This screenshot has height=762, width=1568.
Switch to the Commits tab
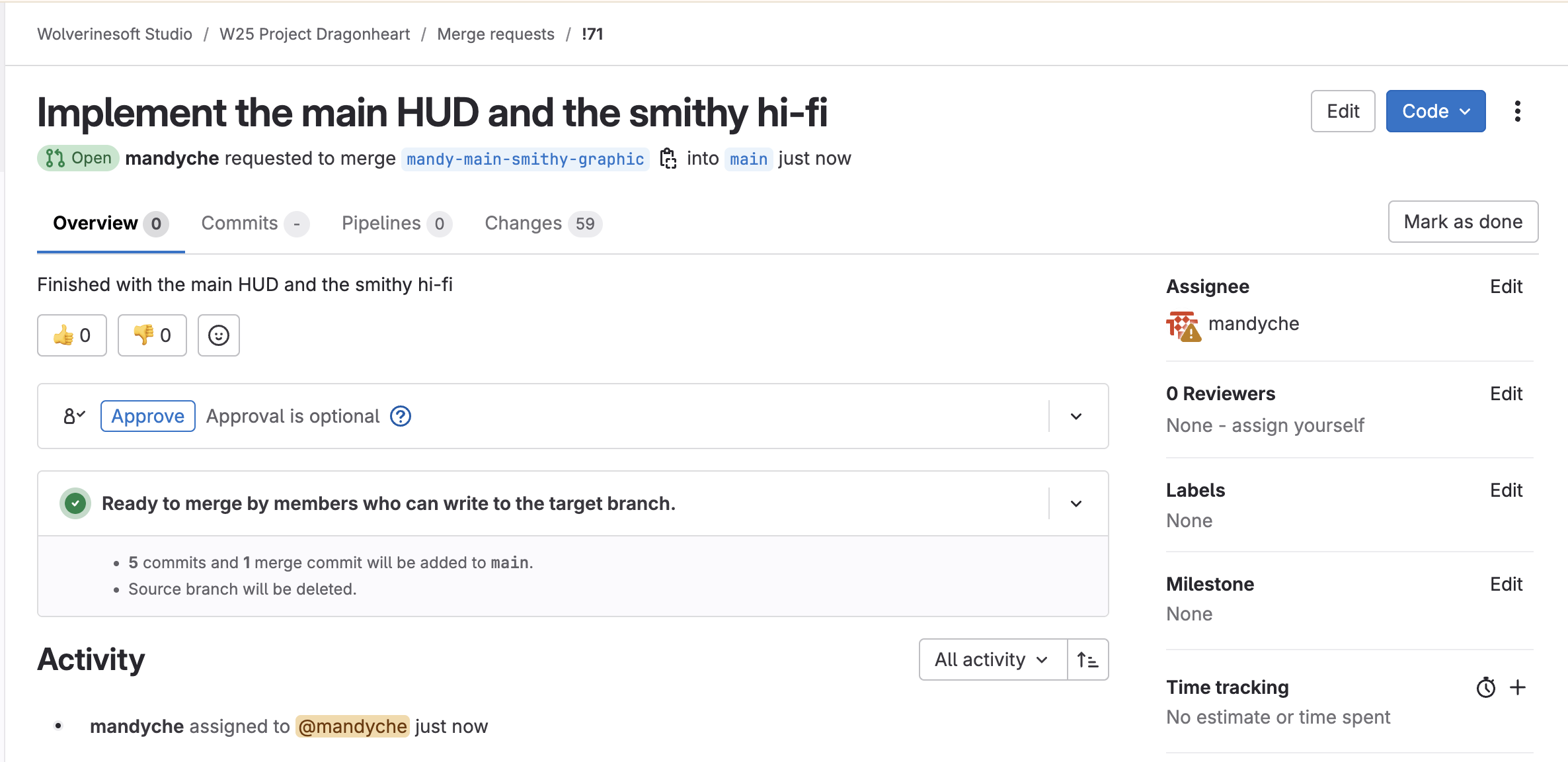coord(255,224)
